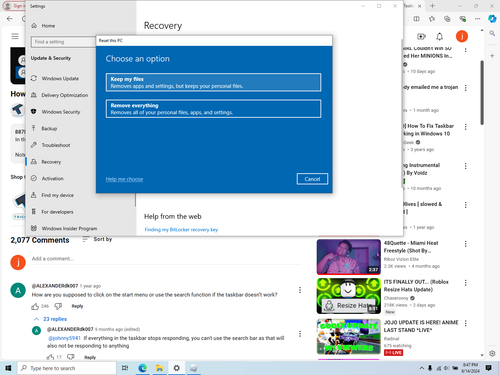Image resolution: width=500 pixels, height=375 pixels.
Task: Open options for How To Fix Taskbar video
Action: pyautogui.click(x=466, y=127)
